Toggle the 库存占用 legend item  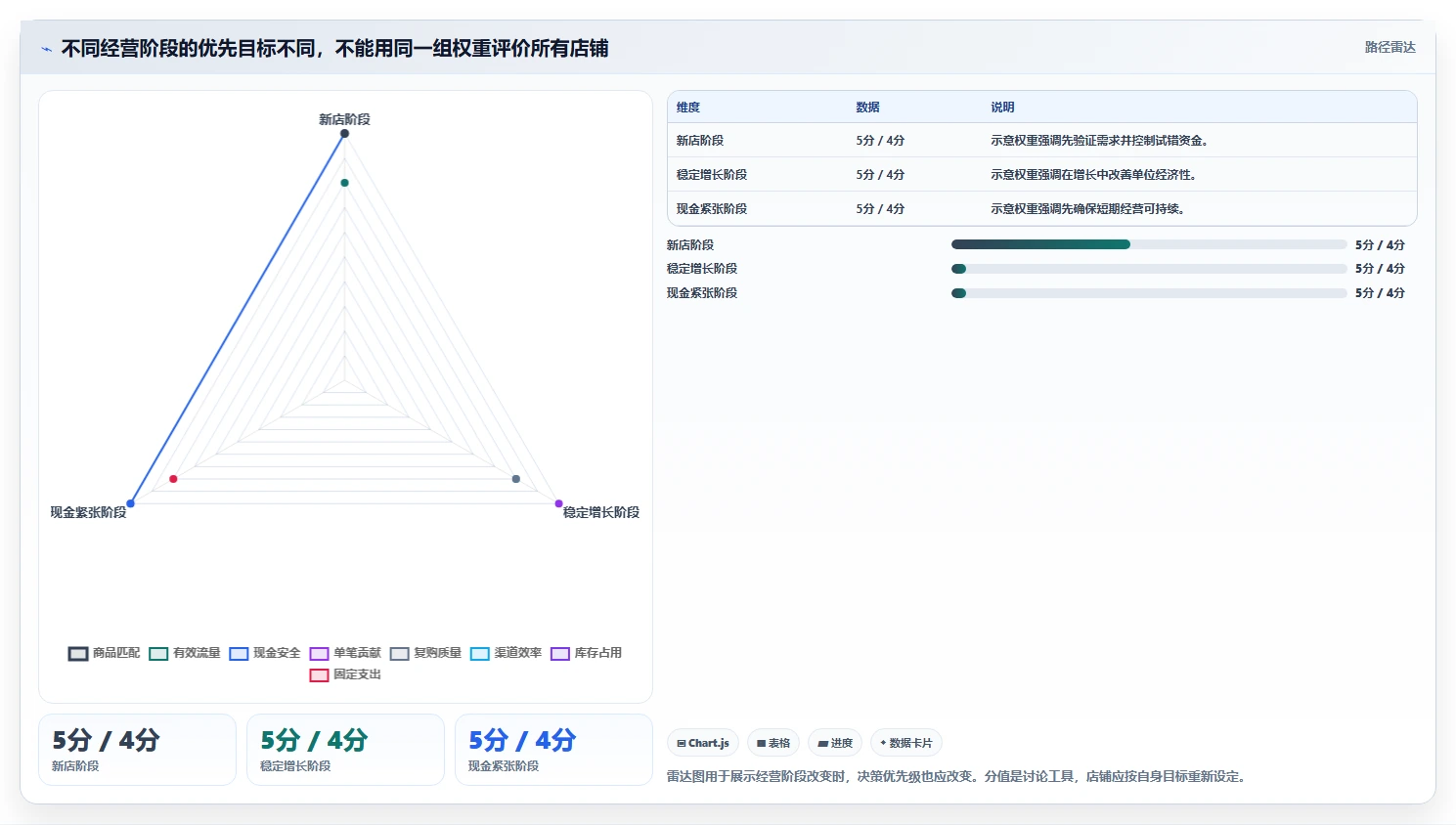586,653
